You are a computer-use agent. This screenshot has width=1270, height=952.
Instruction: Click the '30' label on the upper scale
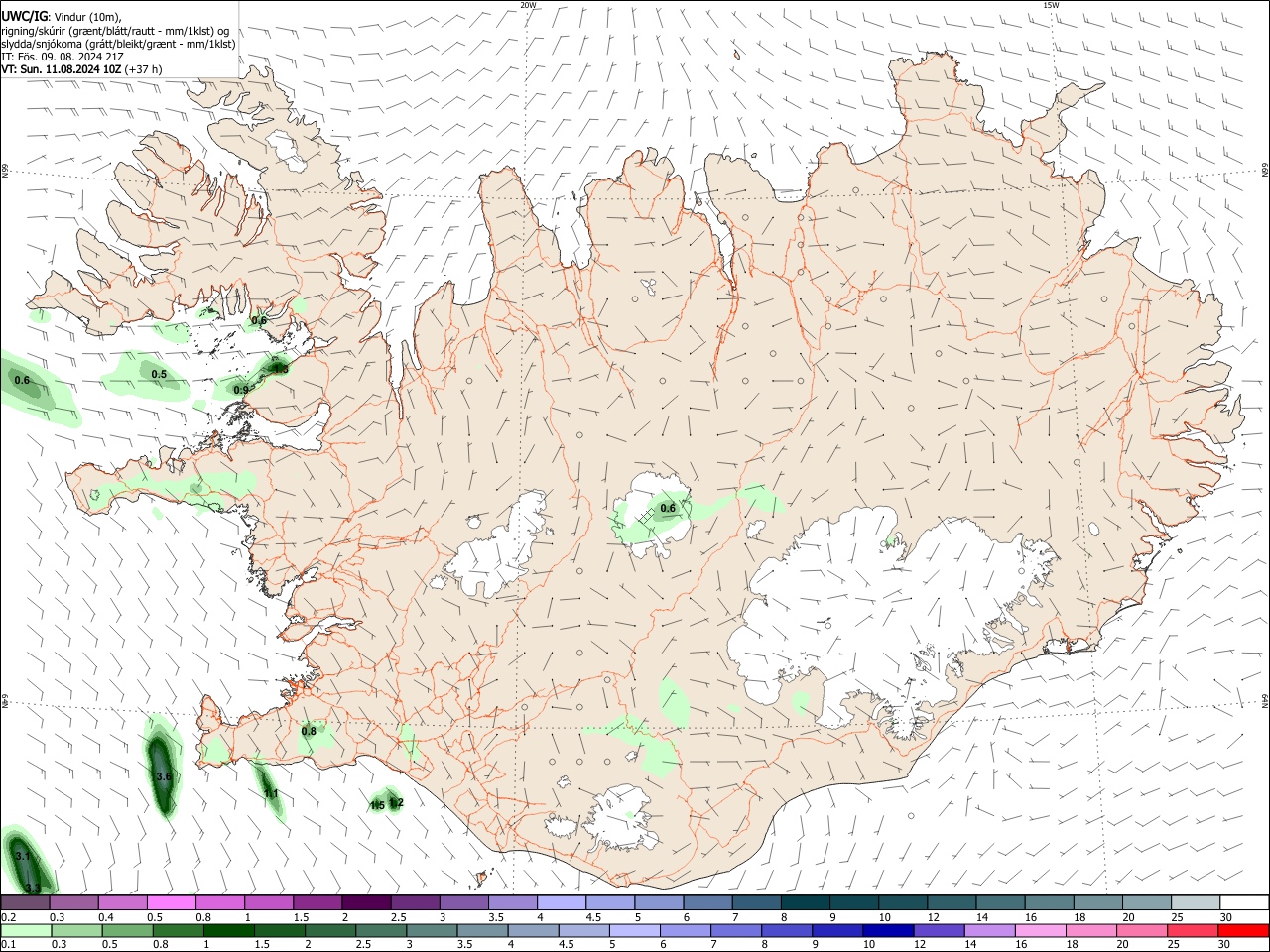[1226, 917]
